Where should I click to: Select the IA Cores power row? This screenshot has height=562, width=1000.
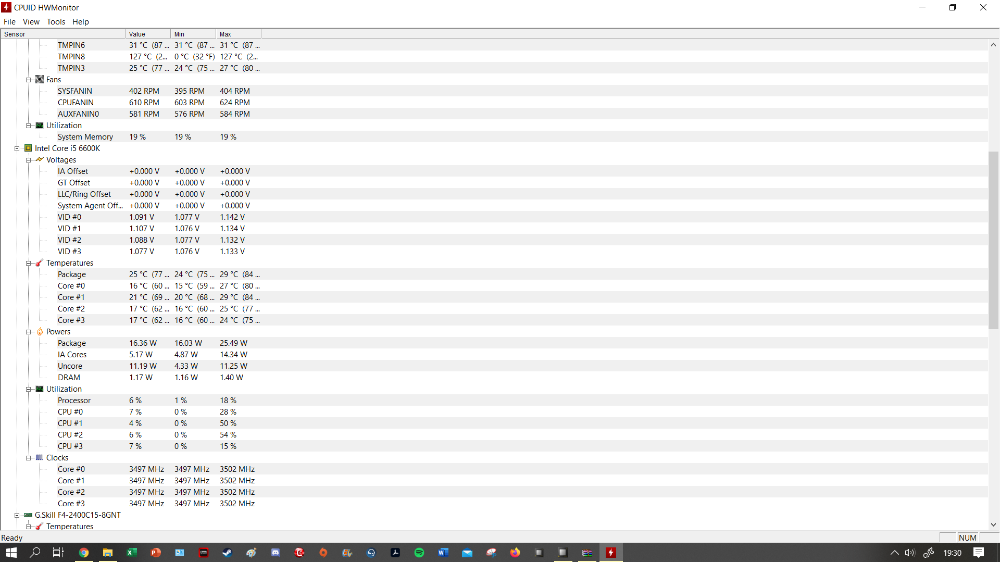(494, 355)
